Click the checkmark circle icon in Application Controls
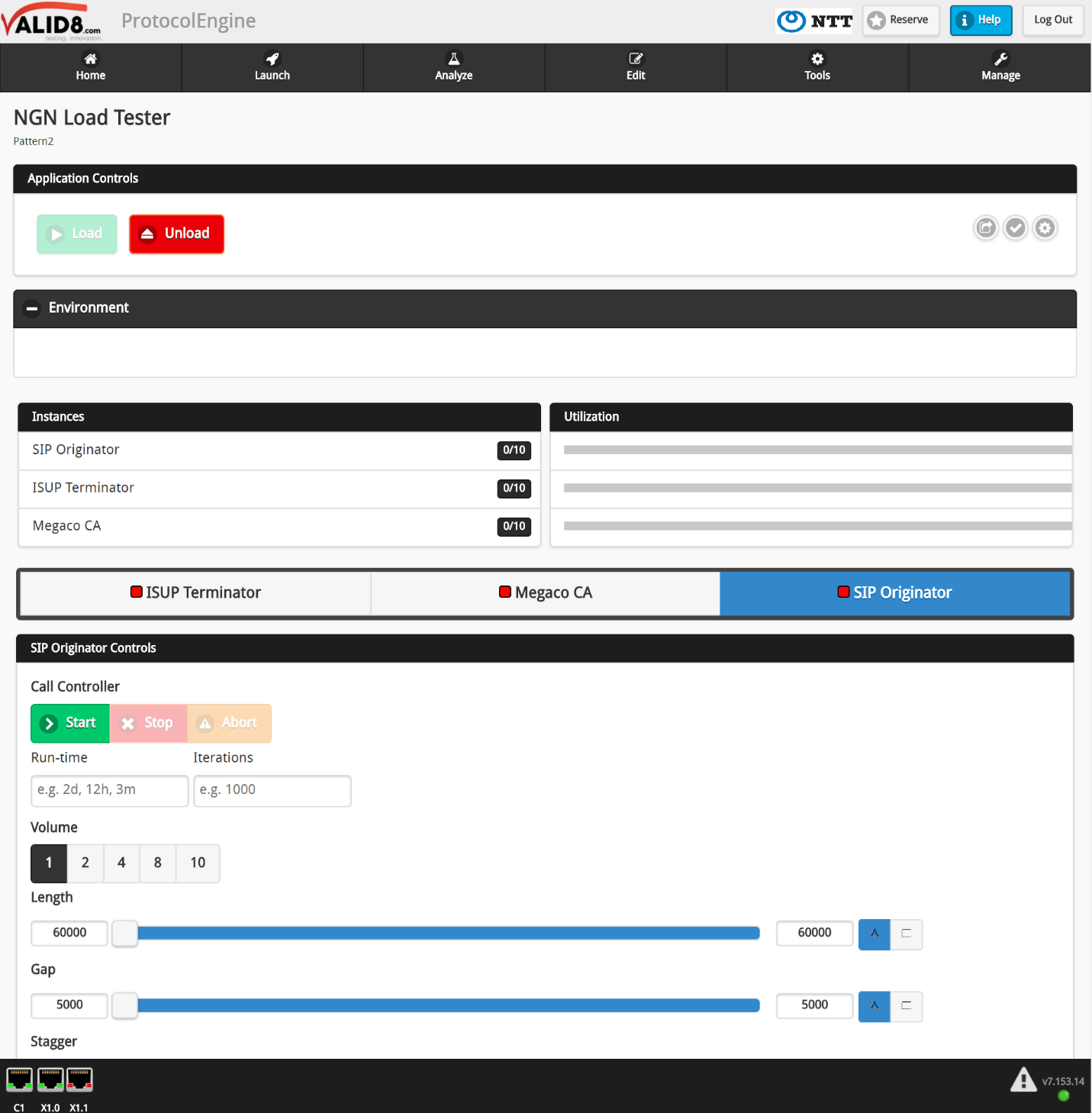 [x=1016, y=227]
